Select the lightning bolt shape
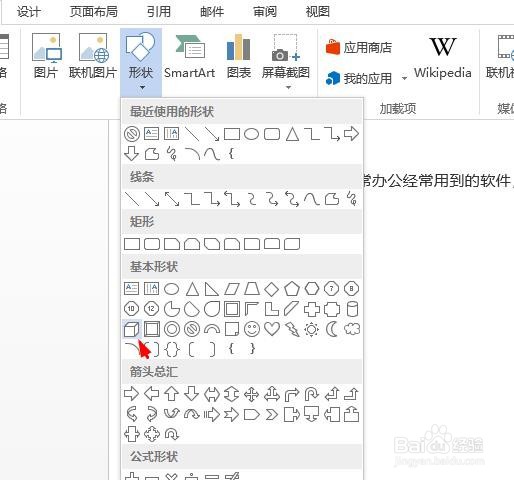The height and width of the screenshot is (480, 514). [292, 329]
